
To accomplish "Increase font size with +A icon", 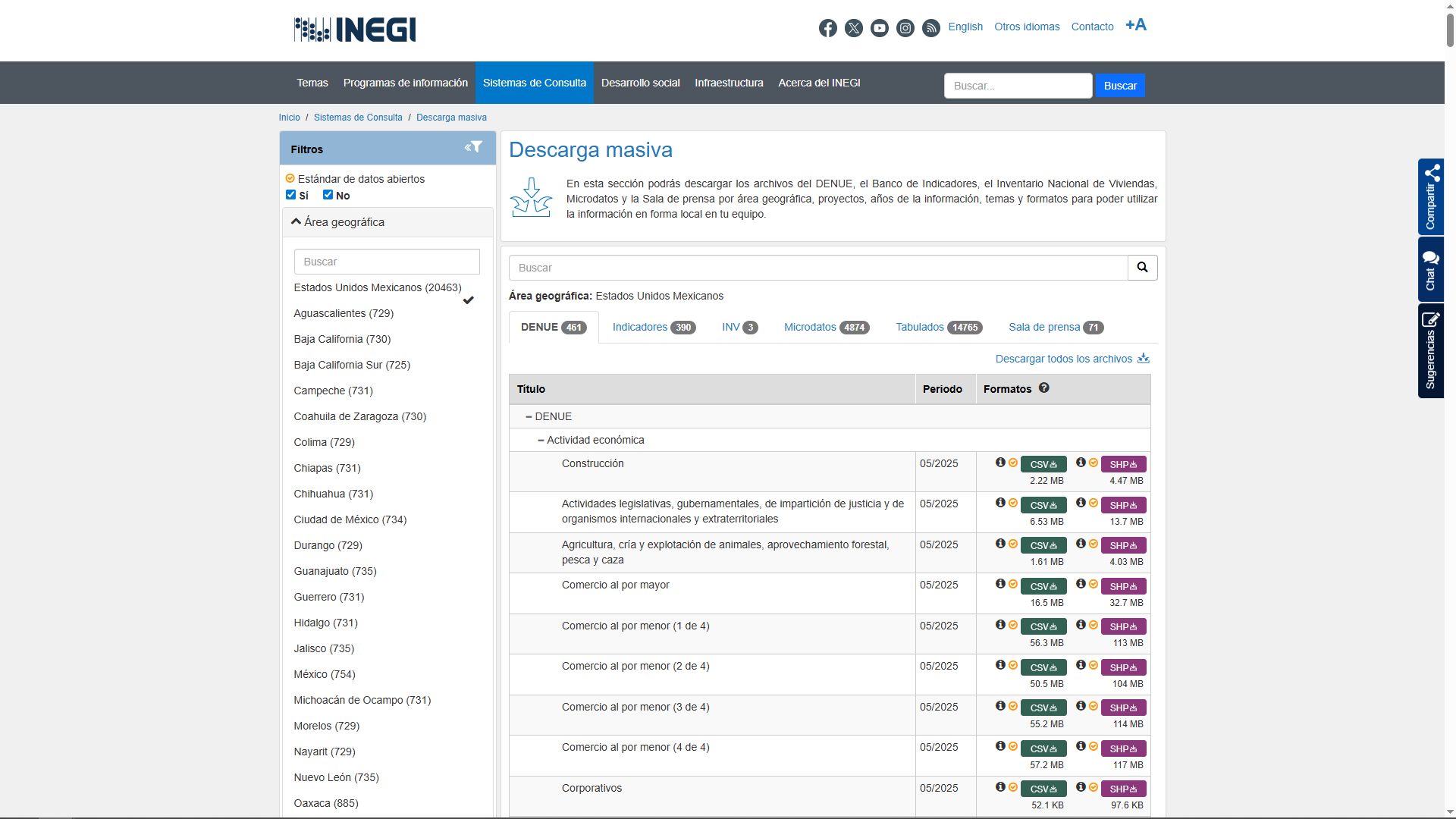I will [1135, 25].
